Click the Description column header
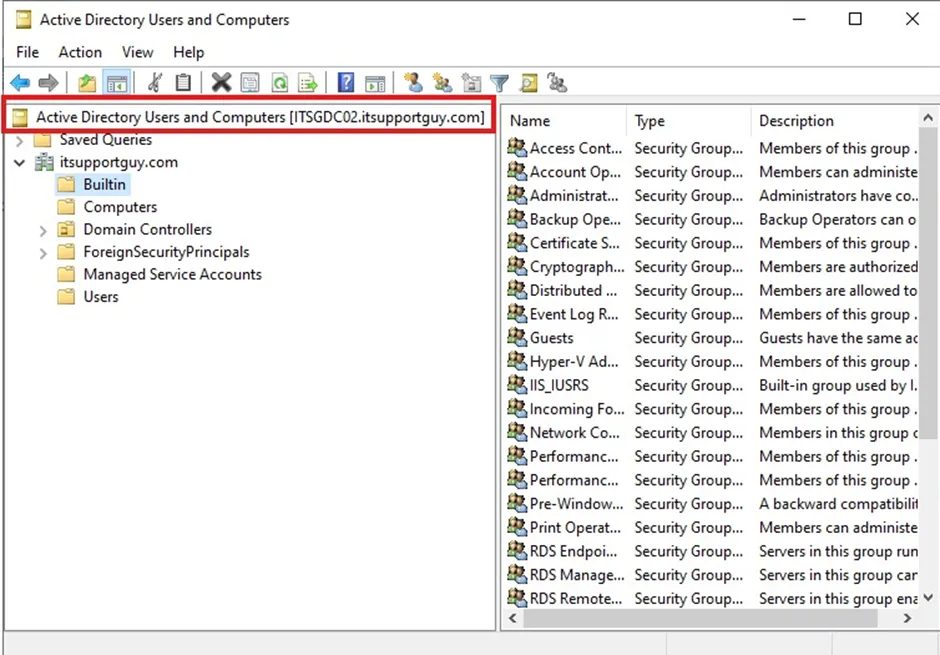 click(830, 121)
